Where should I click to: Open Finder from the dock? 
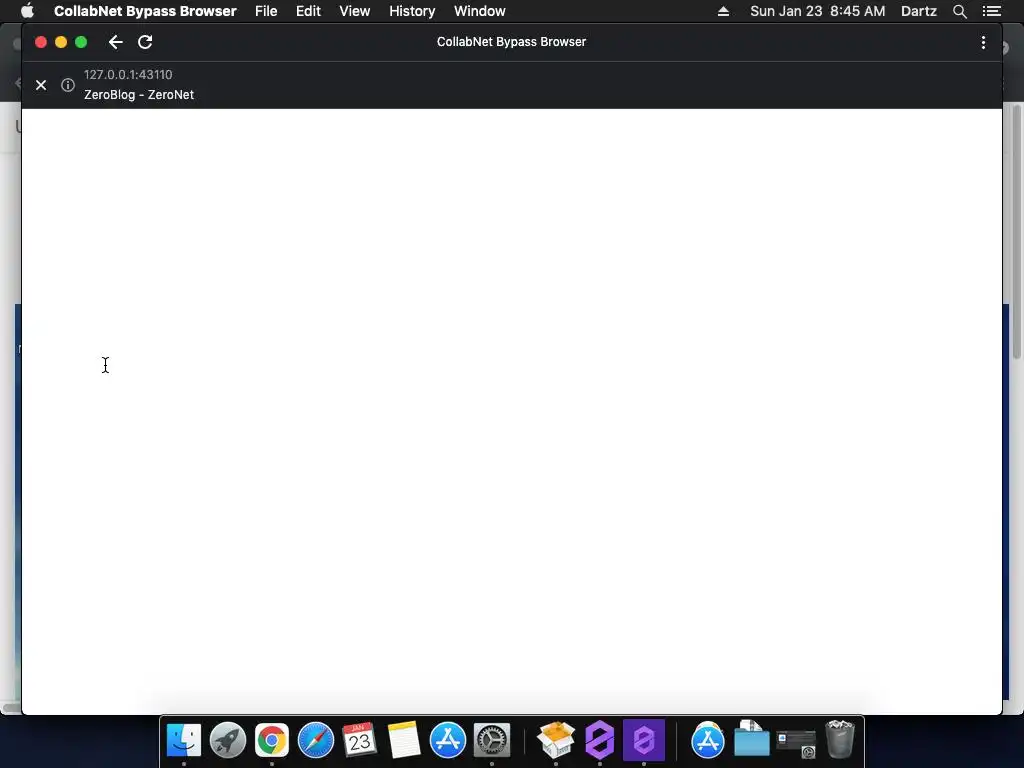(184, 740)
